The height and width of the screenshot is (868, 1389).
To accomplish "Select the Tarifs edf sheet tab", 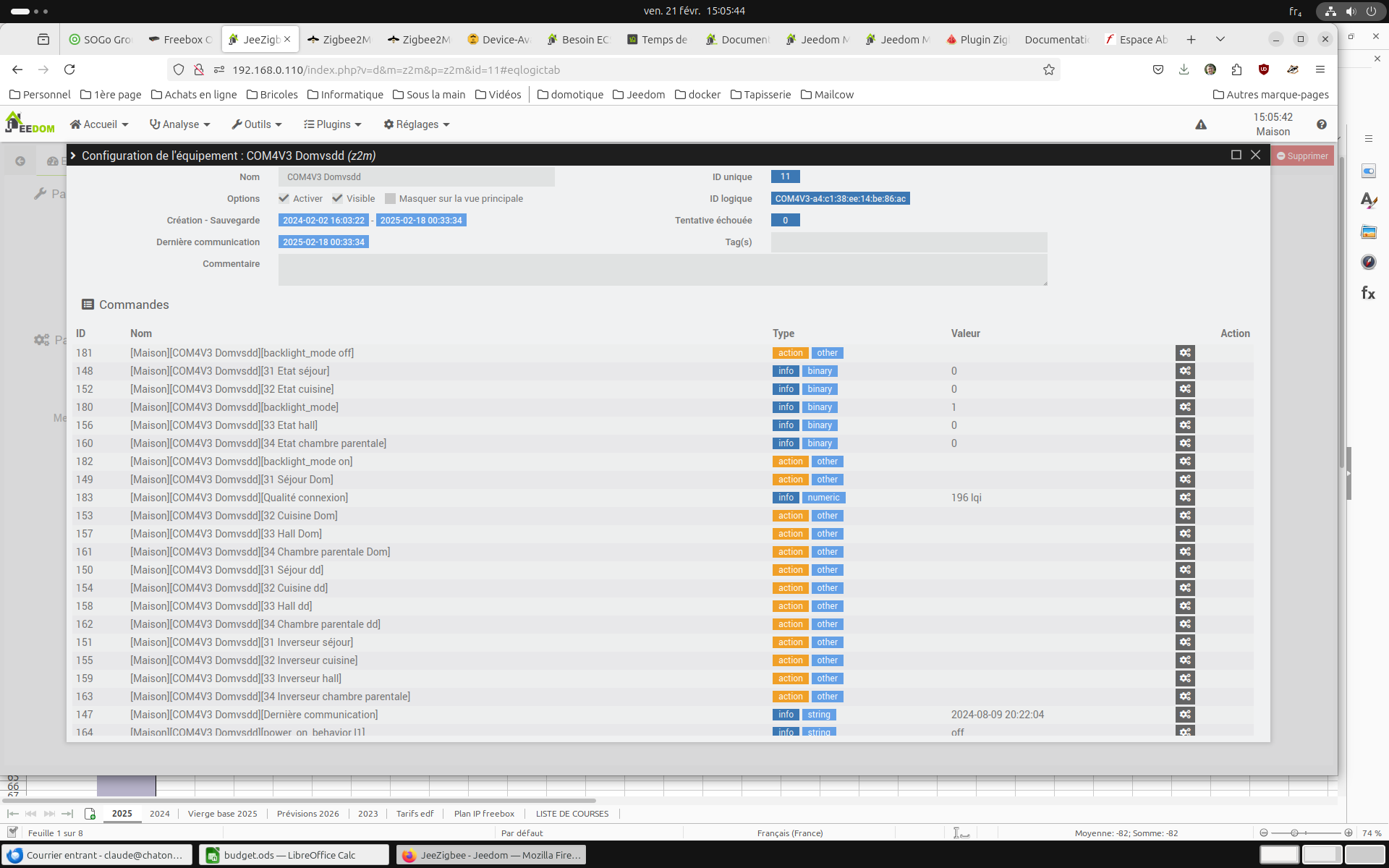I will coord(415,814).
